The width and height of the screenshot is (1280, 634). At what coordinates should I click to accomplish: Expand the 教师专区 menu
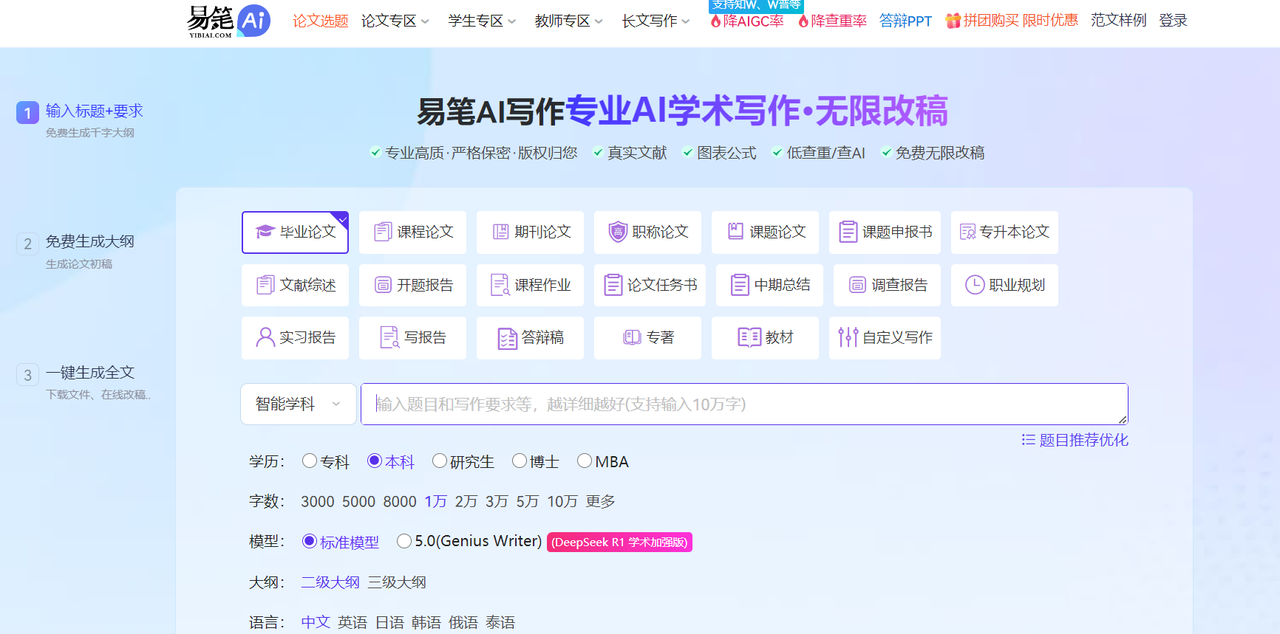click(x=569, y=20)
